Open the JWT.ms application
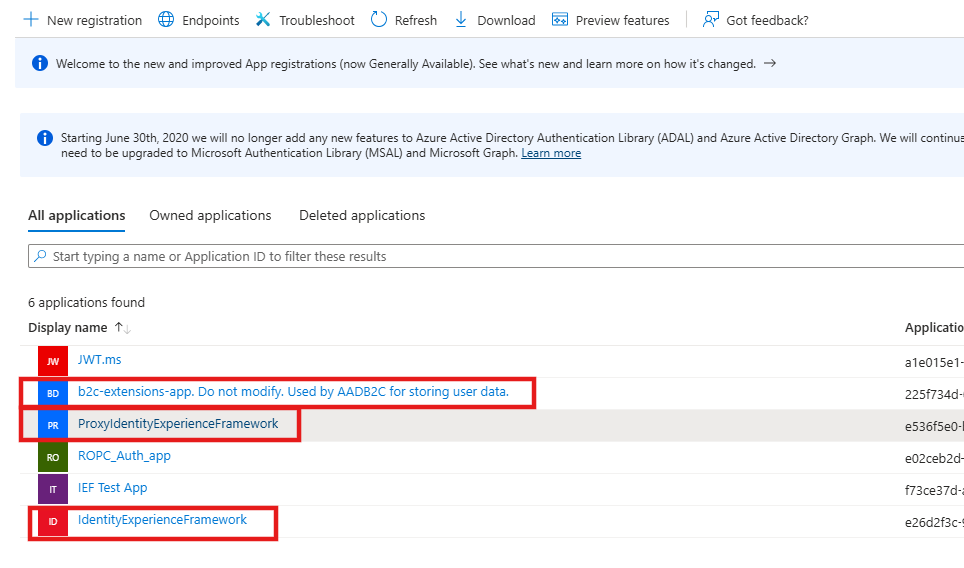 point(100,360)
